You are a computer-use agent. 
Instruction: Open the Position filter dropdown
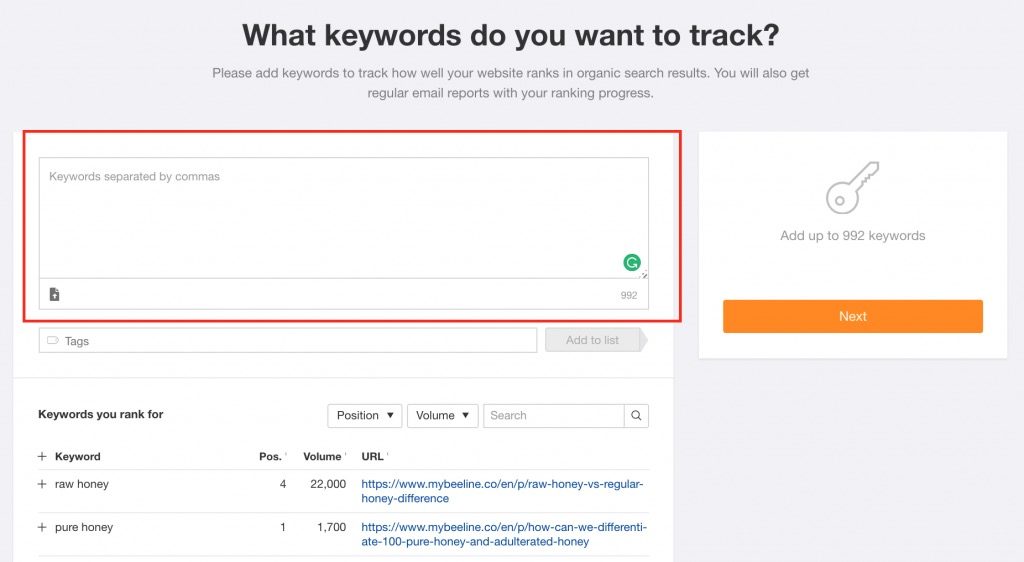click(364, 415)
